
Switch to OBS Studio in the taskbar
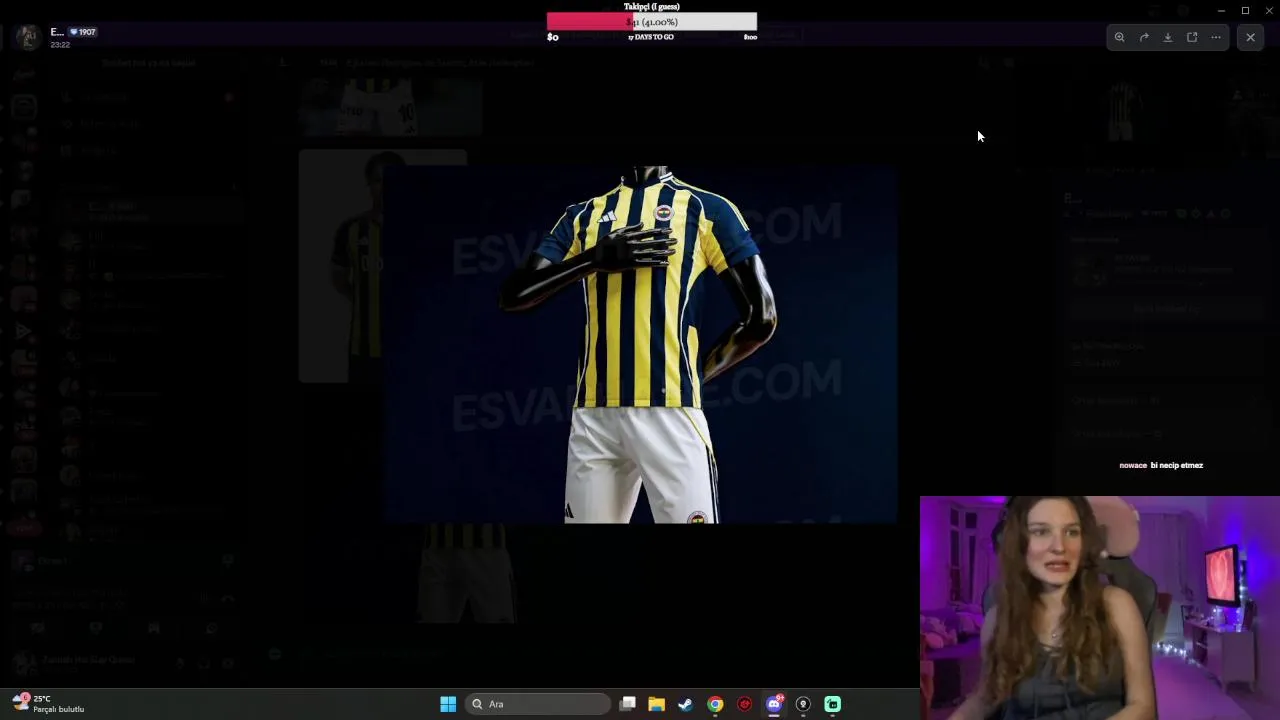803,704
